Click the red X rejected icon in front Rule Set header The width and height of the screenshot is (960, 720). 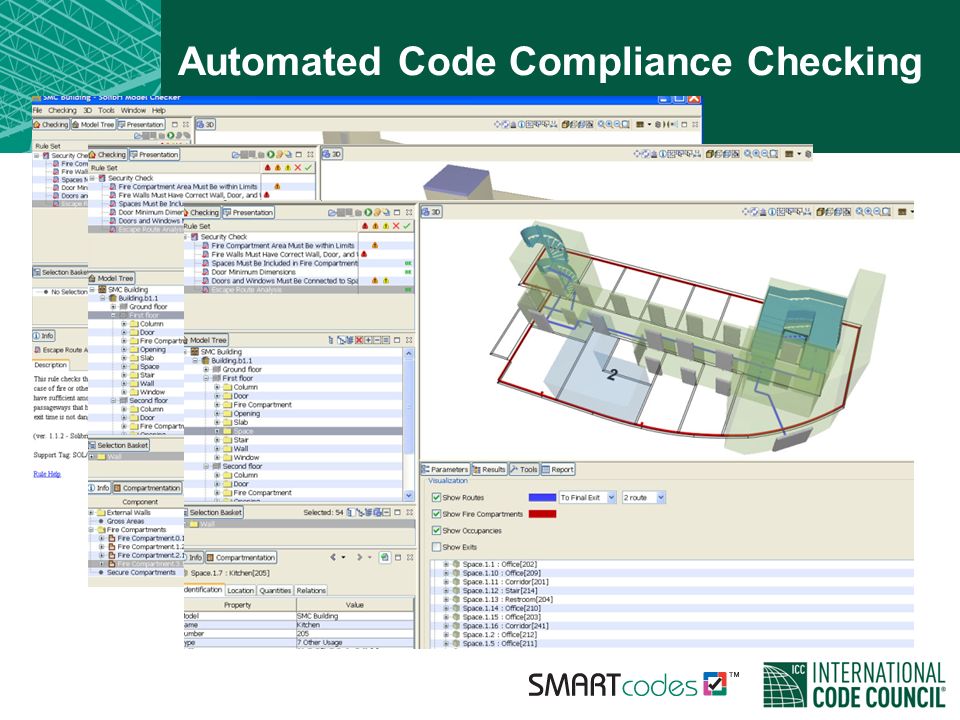click(x=396, y=226)
